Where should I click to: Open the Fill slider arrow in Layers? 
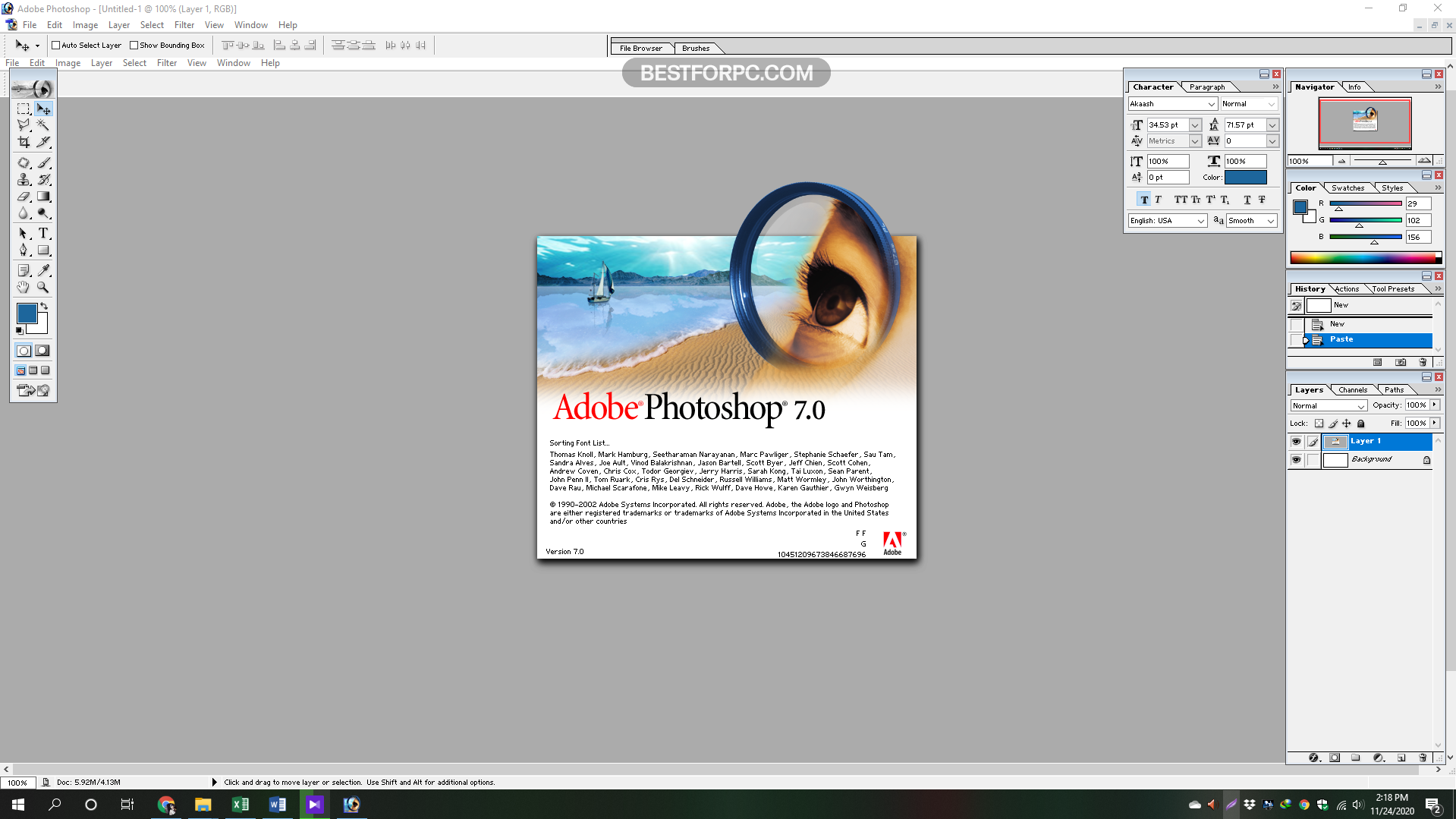(1435, 423)
